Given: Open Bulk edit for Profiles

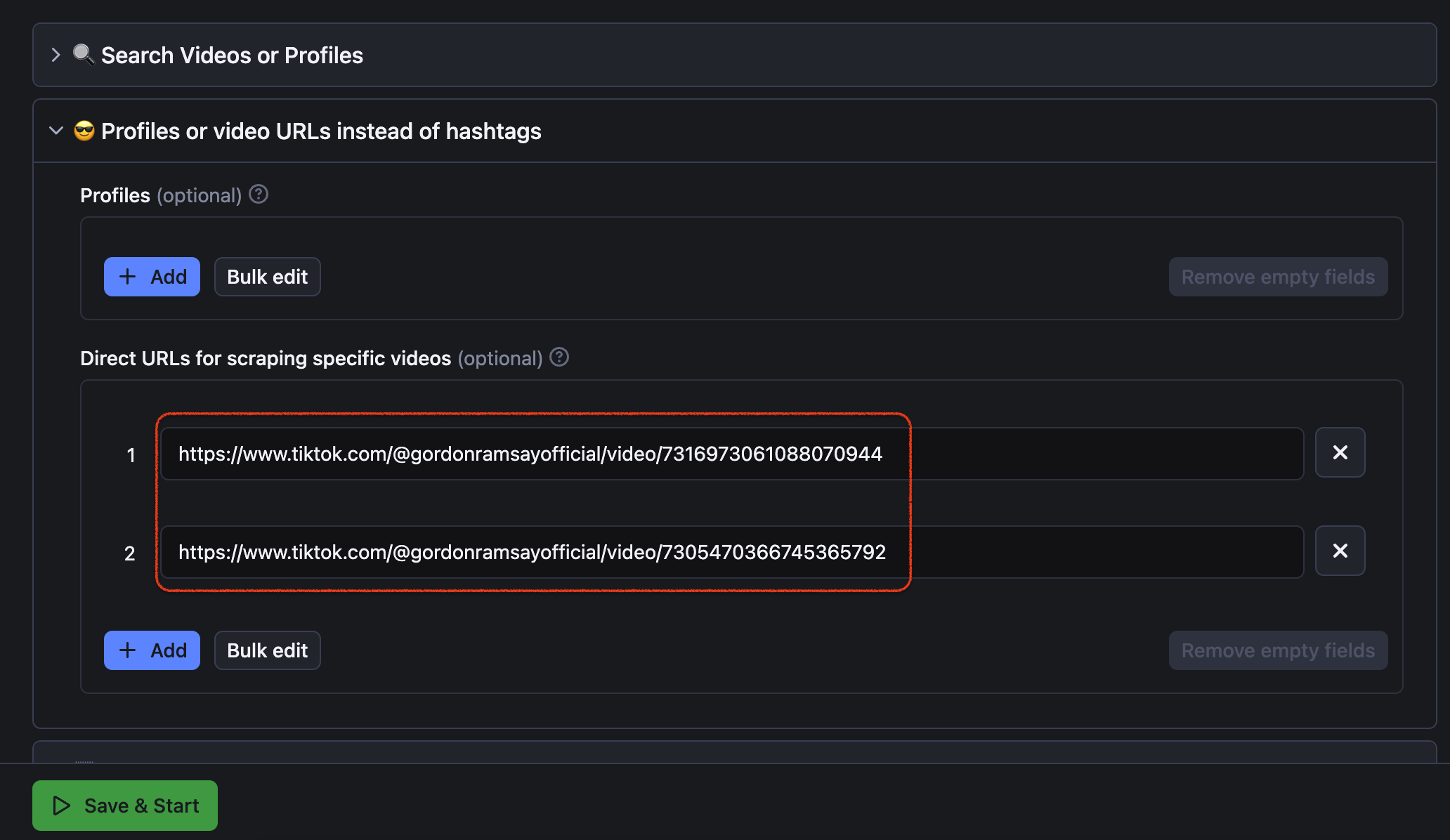Looking at the screenshot, I should [267, 277].
